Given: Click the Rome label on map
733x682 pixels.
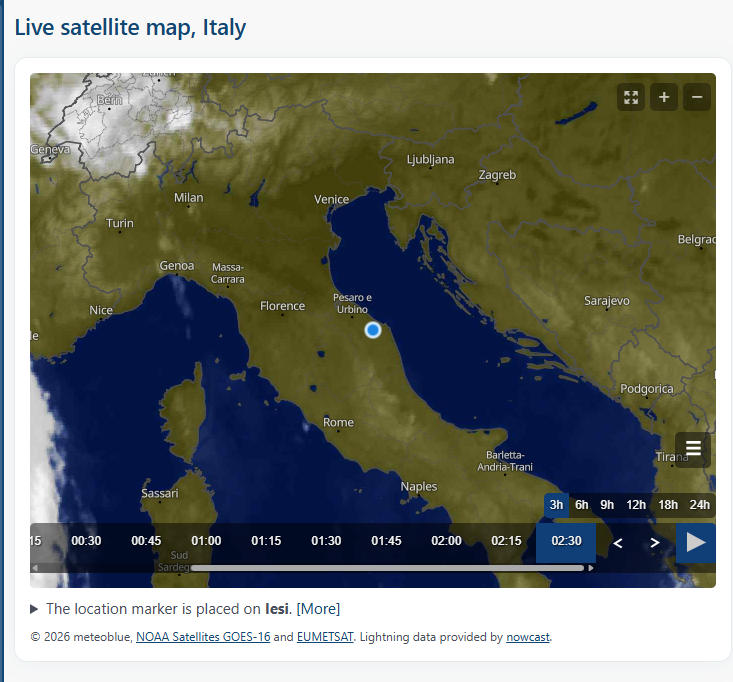Looking at the screenshot, I should tap(338, 422).
